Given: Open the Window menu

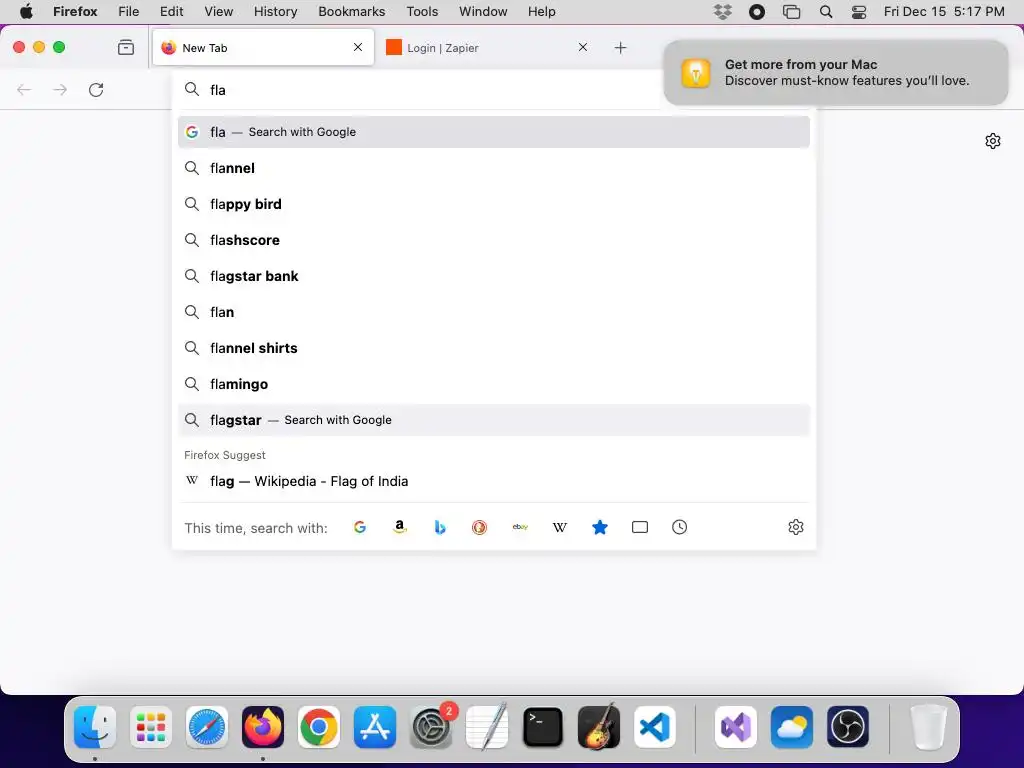Looking at the screenshot, I should pyautogui.click(x=483, y=12).
